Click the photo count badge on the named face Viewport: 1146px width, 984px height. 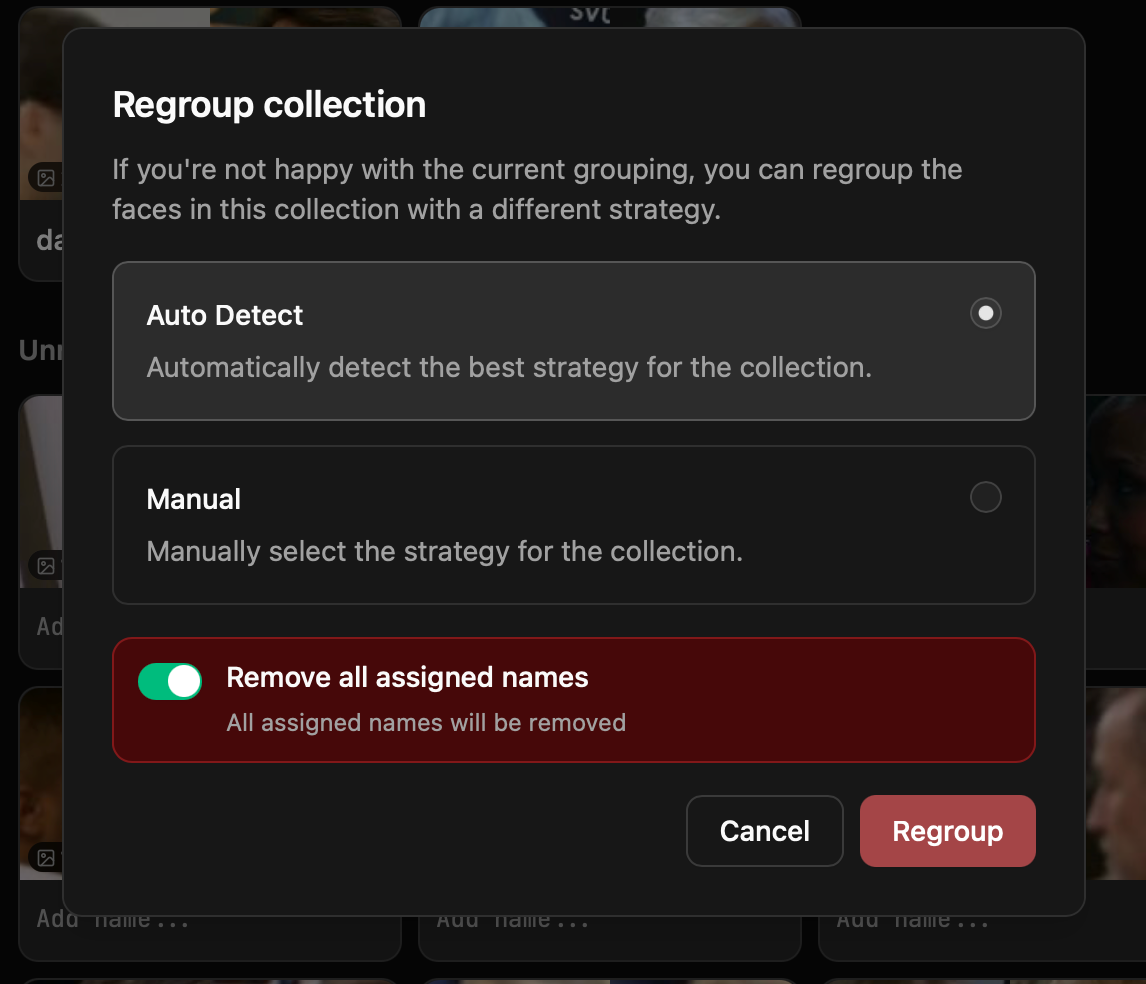click(x=44, y=177)
